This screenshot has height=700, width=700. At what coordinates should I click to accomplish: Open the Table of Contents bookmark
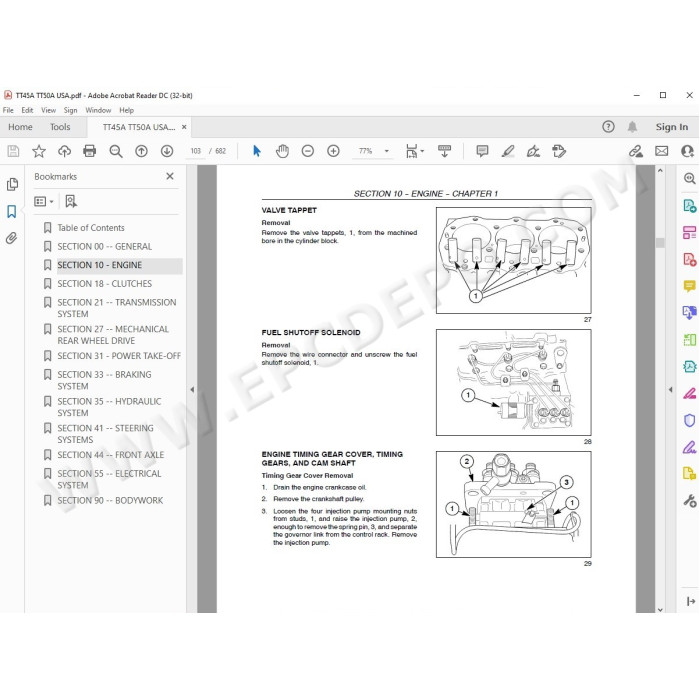(91, 228)
